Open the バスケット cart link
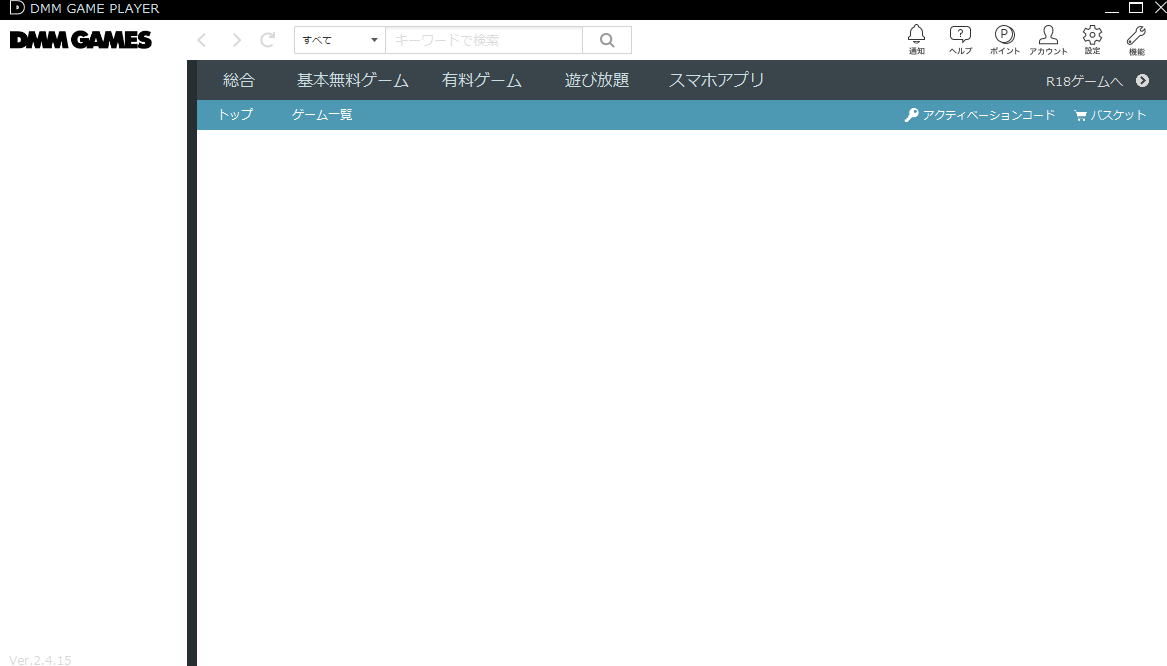 1110,115
